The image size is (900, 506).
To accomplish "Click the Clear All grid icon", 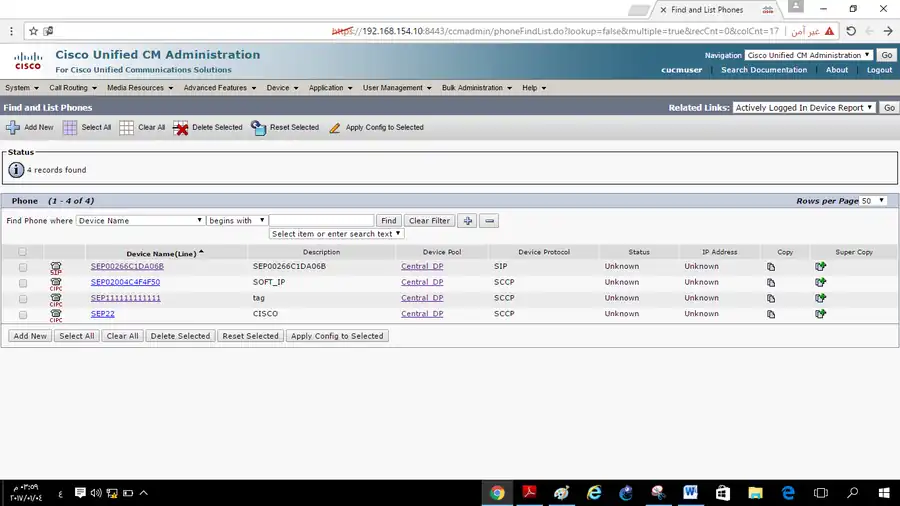I will coord(126,127).
